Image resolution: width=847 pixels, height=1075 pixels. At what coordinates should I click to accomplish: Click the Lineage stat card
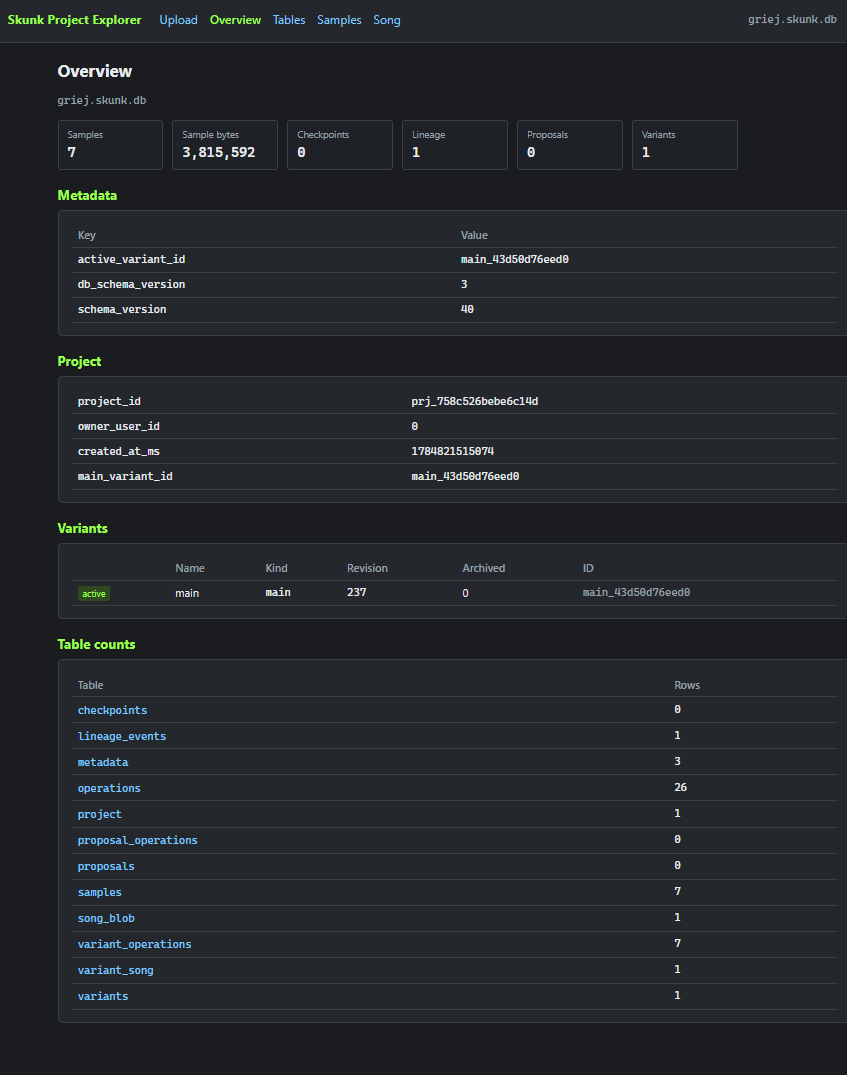point(455,145)
